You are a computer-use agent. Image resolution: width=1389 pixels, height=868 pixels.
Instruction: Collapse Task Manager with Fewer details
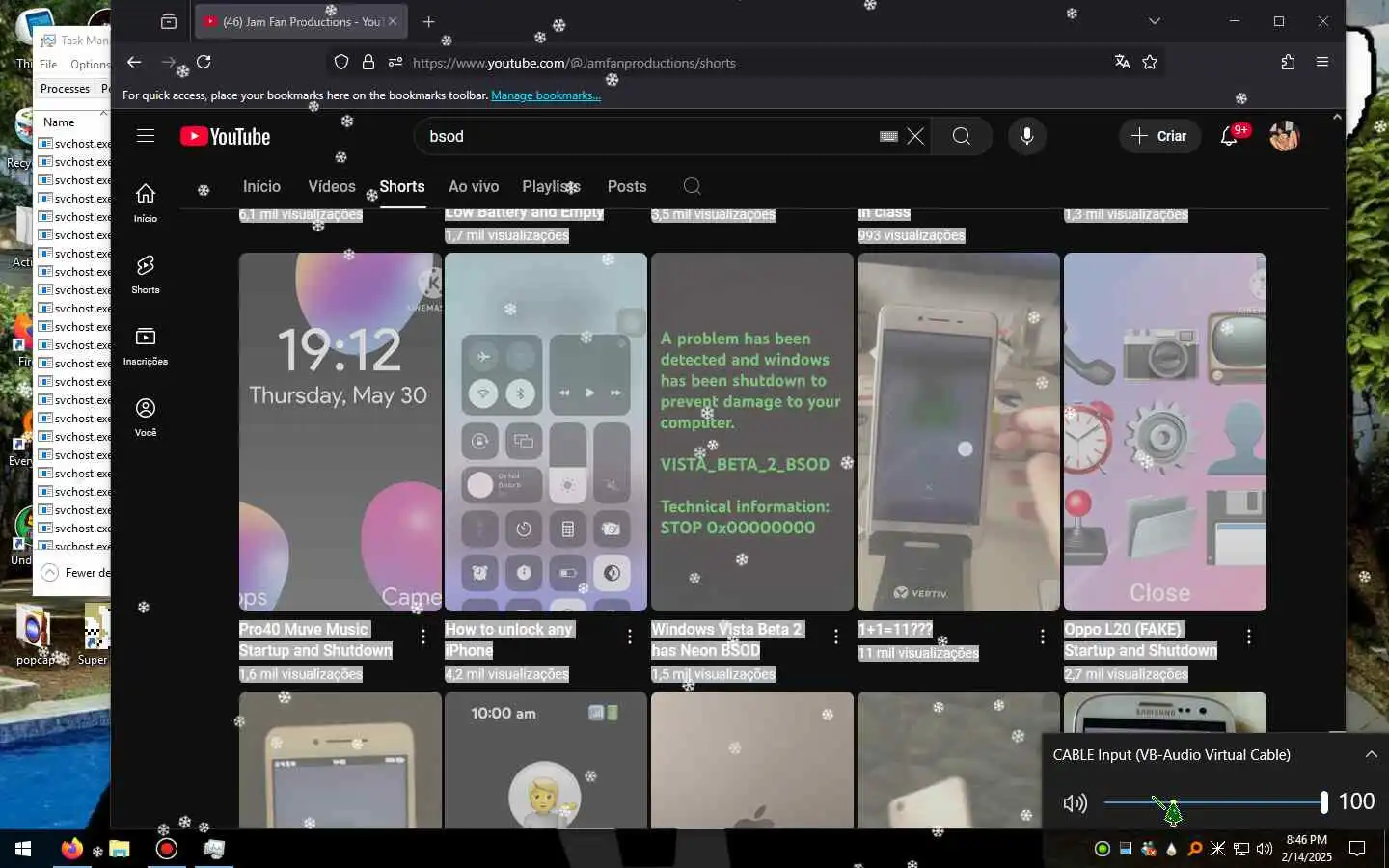pos(75,572)
